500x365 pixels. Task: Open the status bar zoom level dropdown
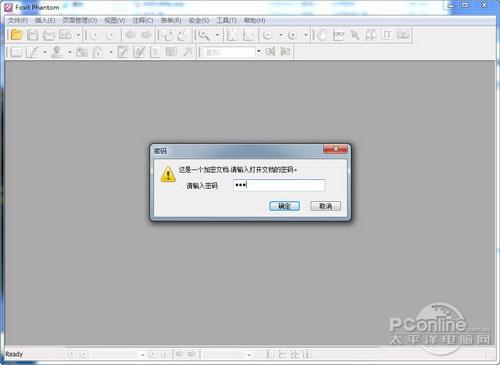tap(249, 355)
